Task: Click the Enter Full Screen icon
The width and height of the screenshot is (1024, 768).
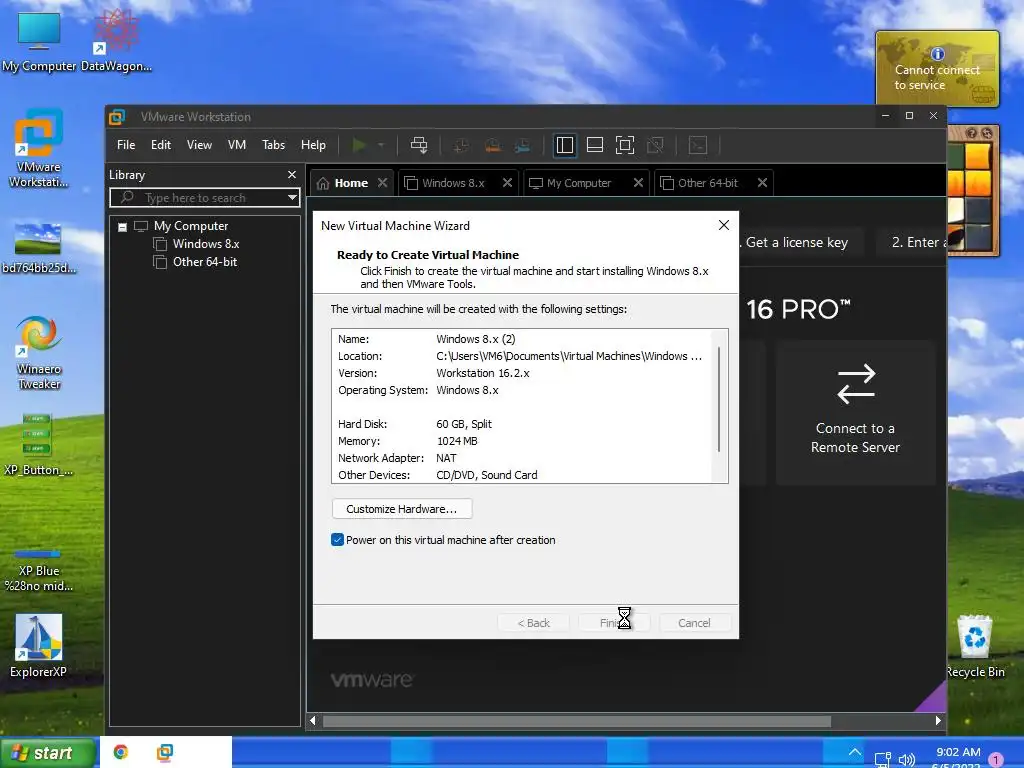Action: click(x=625, y=145)
